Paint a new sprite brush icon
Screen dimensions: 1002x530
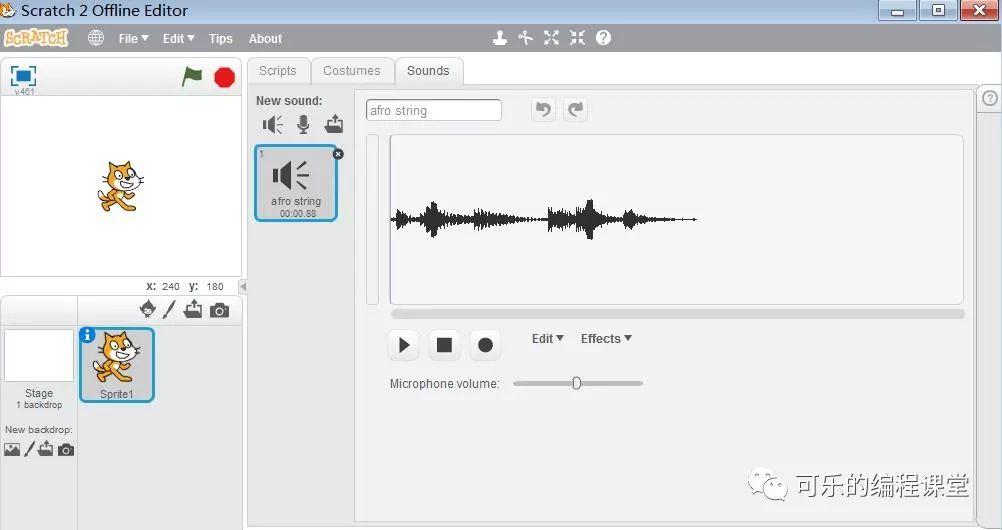(x=169, y=310)
